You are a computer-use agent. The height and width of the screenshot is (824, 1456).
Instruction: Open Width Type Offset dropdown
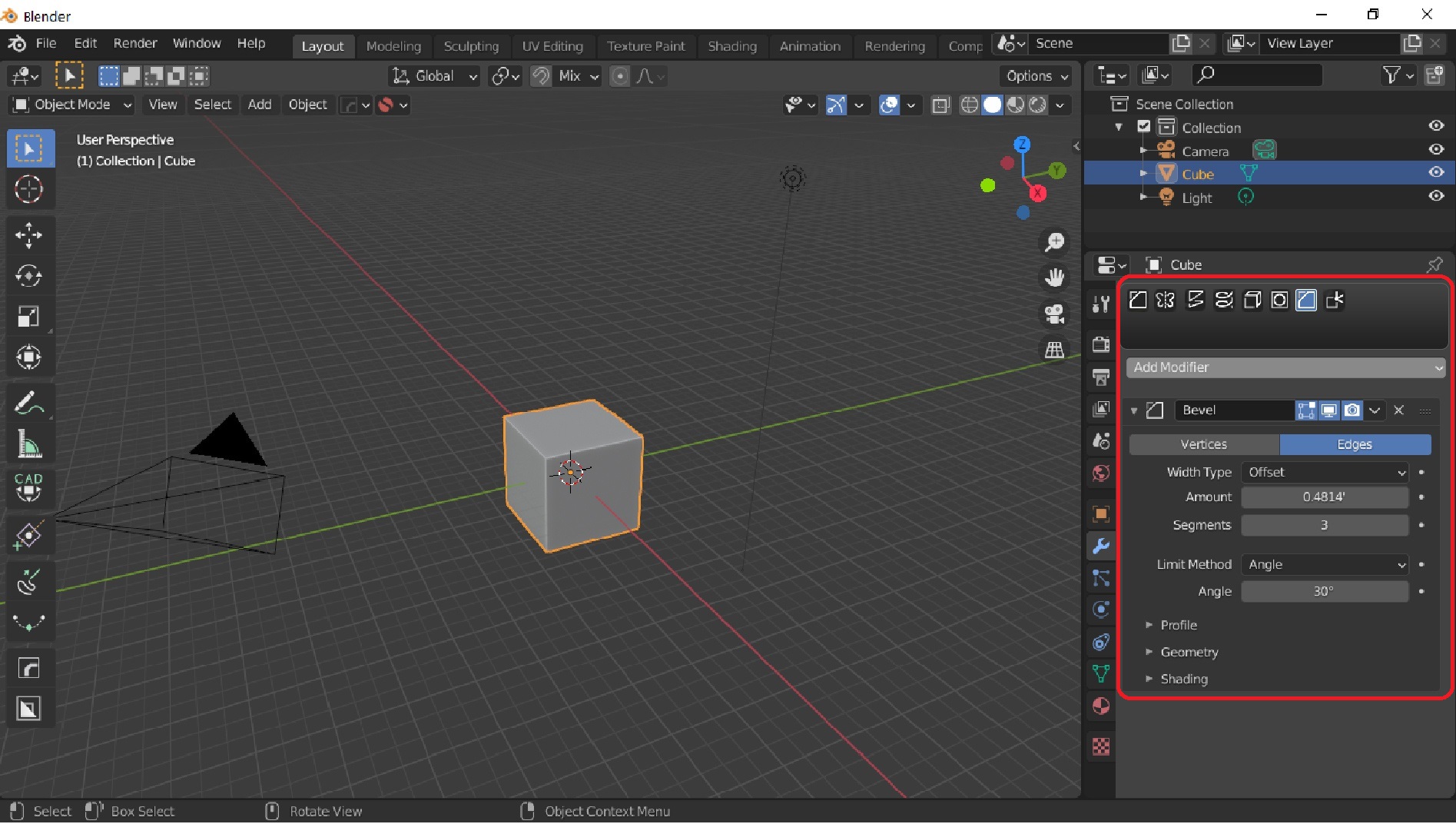(1325, 473)
